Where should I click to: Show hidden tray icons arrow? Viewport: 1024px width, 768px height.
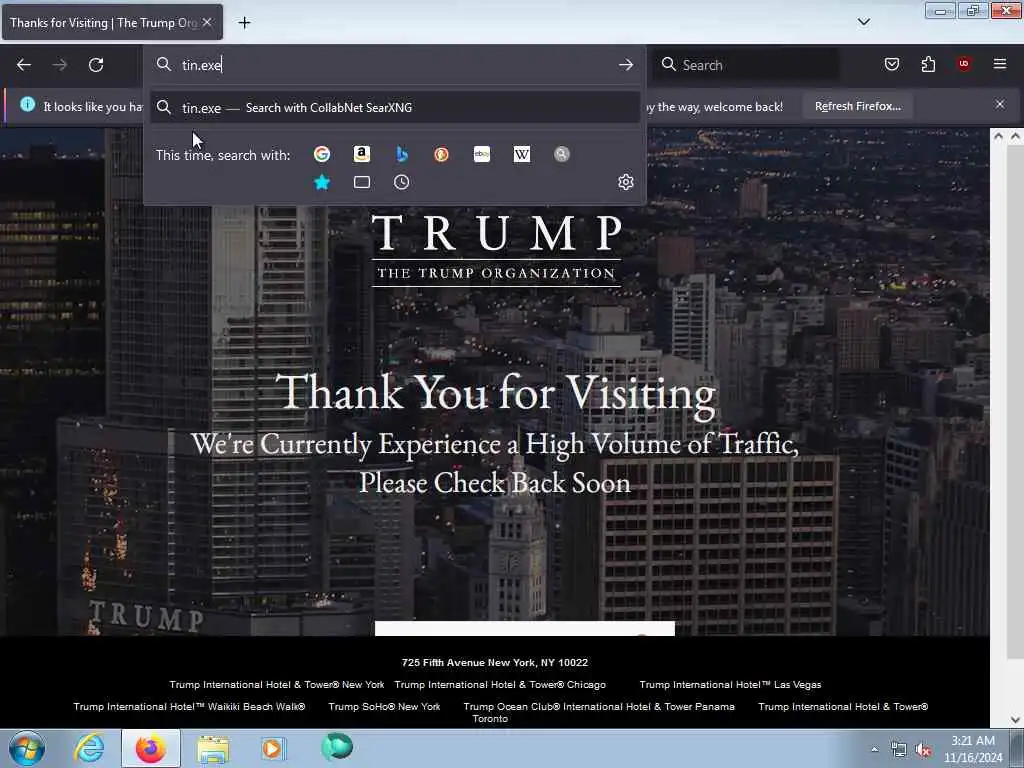(874, 750)
